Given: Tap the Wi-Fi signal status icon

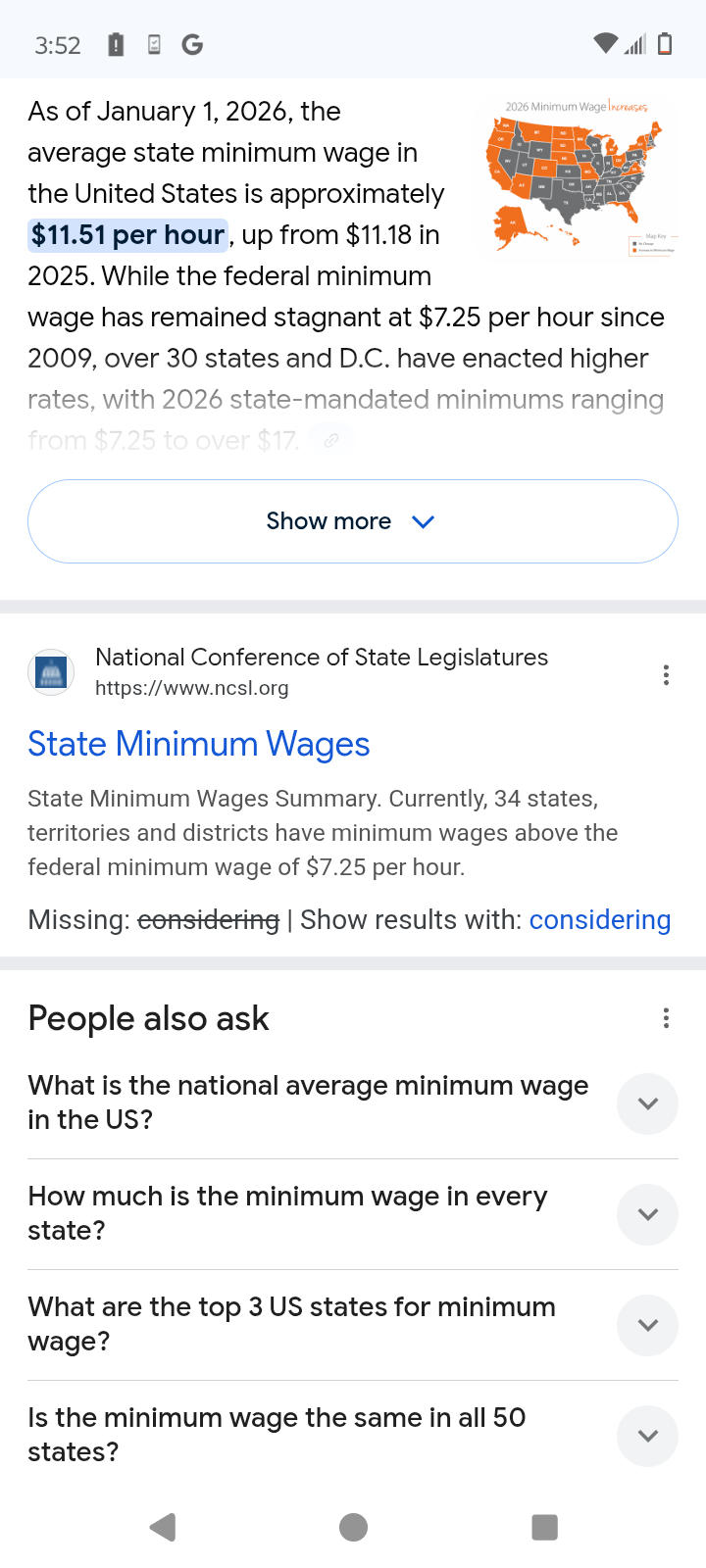Looking at the screenshot, I should pos(605,44).
